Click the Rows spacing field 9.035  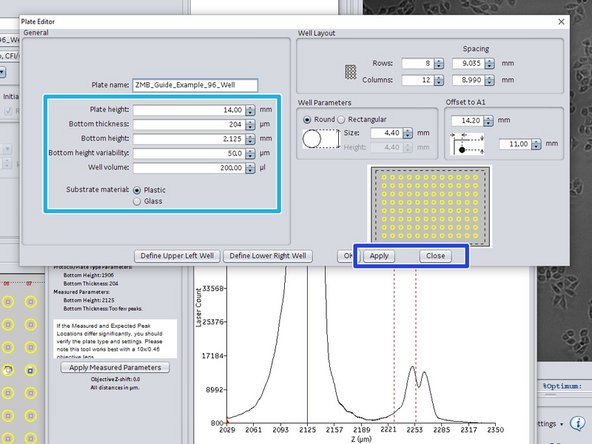pyautogui.click(x=468, y=63)
